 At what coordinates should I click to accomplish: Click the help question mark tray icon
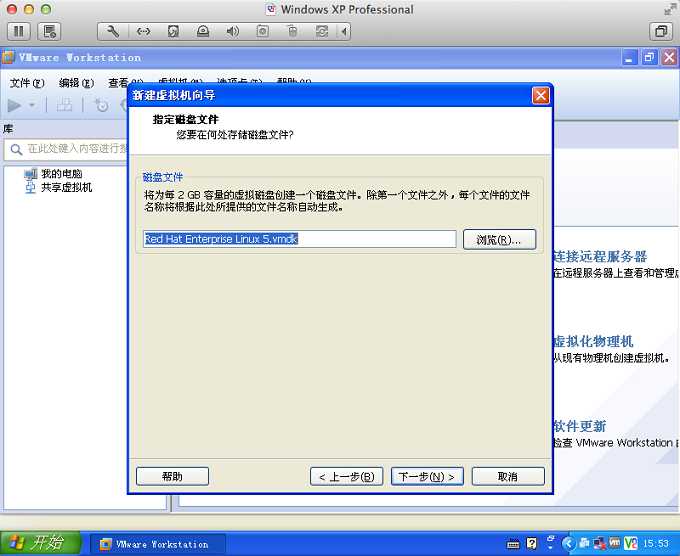pos(531,543)
